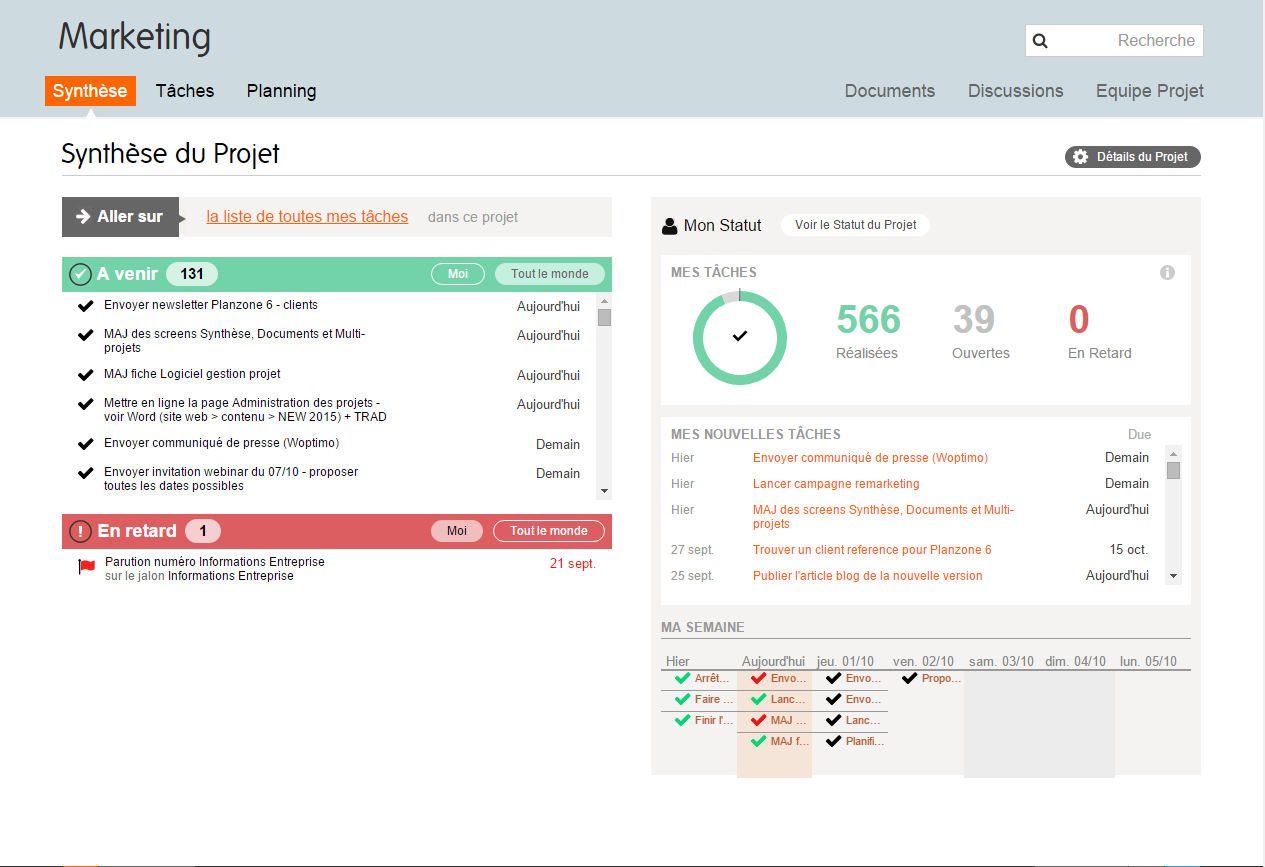This screenshot has height=867, width=1265.
Task: Click the donut chart center checkmark
Action: pos(740,337)
